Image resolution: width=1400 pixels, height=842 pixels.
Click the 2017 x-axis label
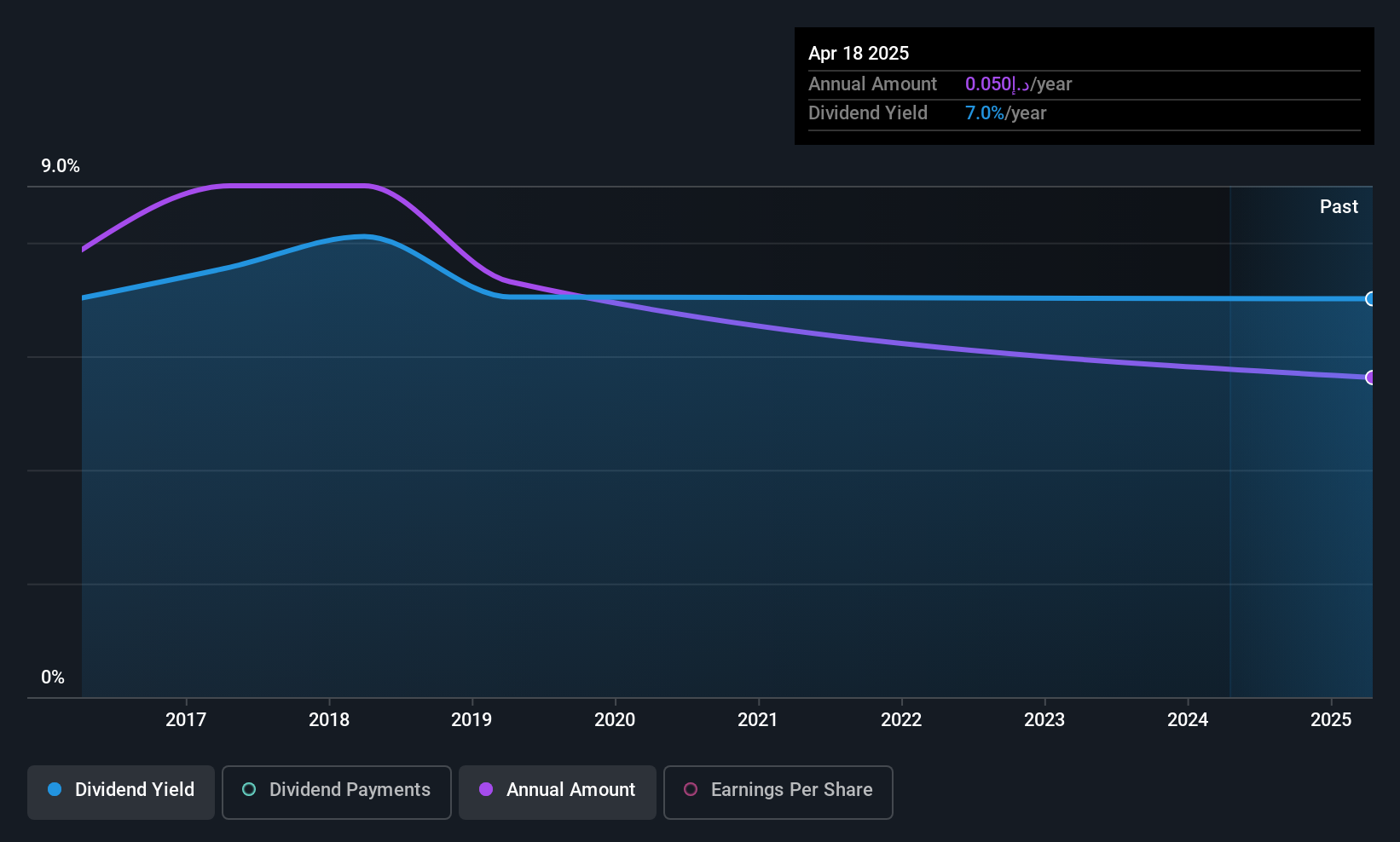(x=186, y=719)
